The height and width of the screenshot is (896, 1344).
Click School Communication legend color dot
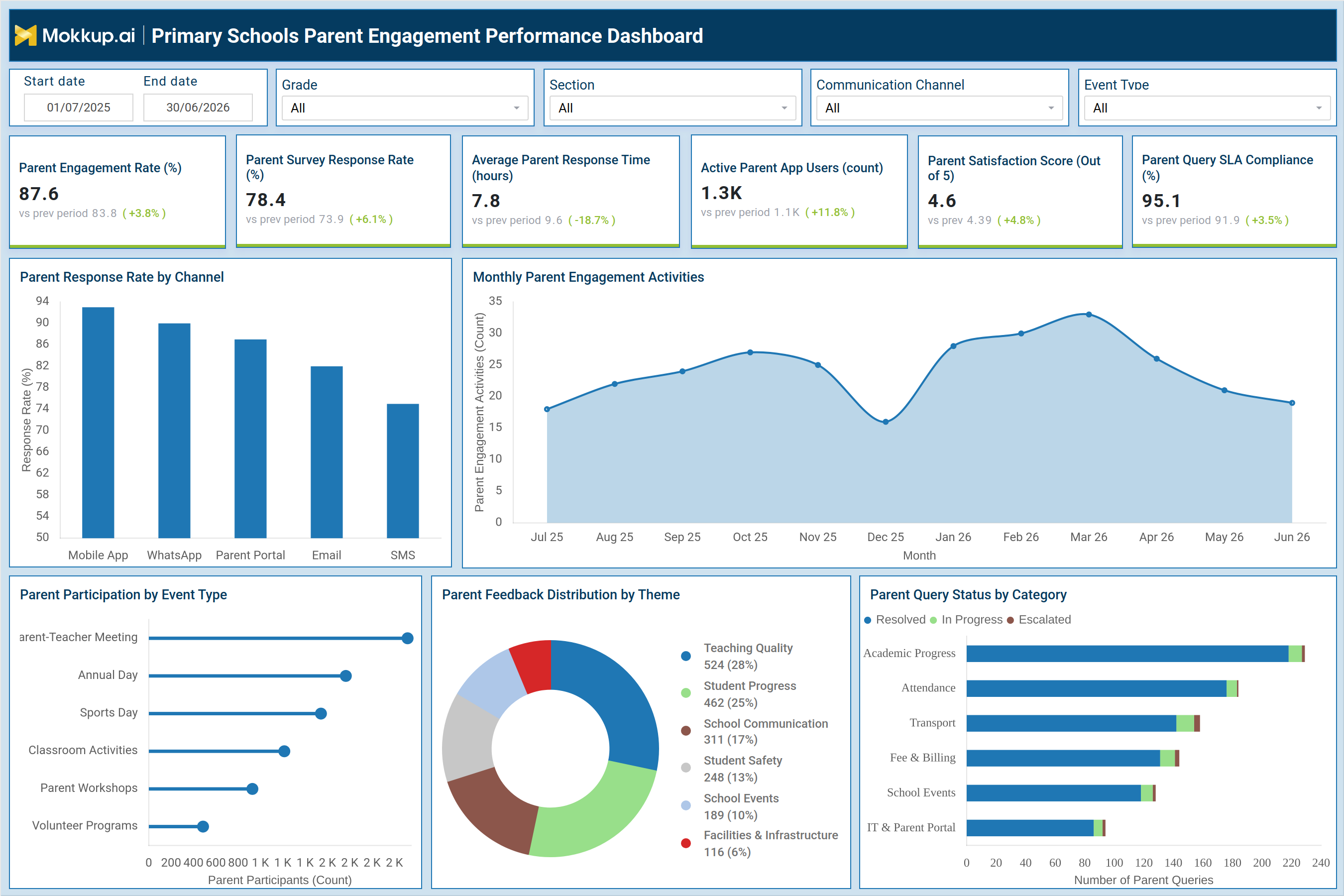point(686,731)
